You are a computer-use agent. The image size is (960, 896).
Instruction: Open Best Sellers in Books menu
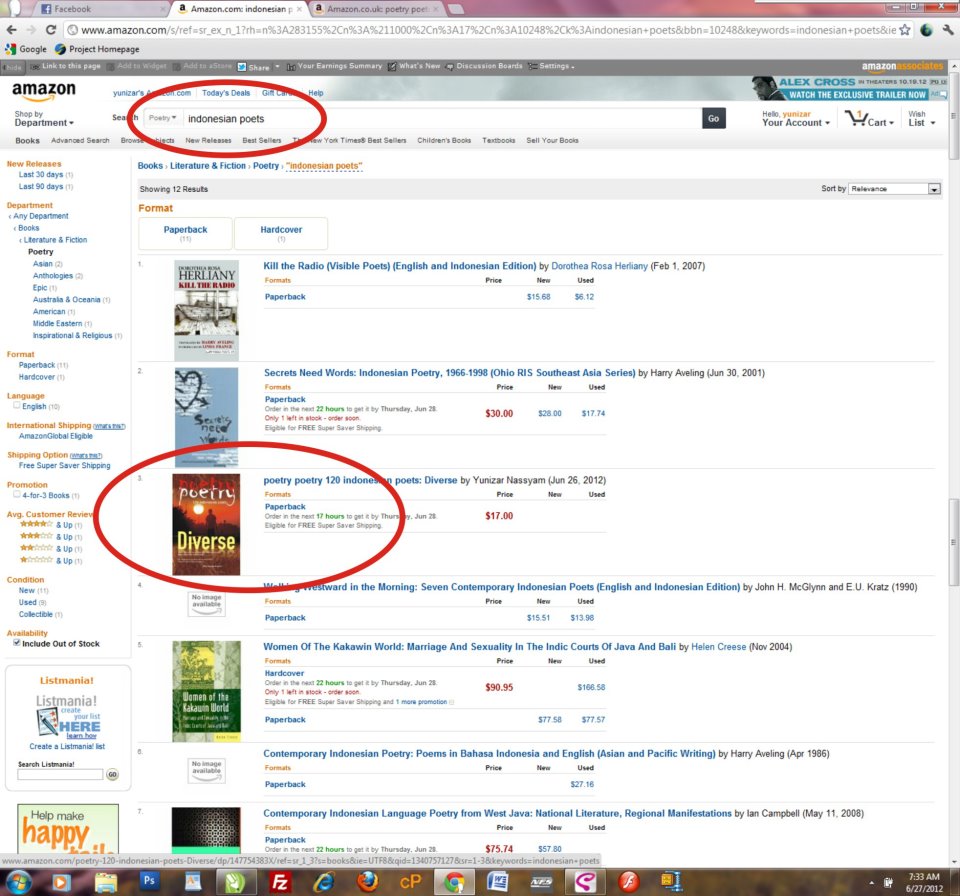pos(261,140)
